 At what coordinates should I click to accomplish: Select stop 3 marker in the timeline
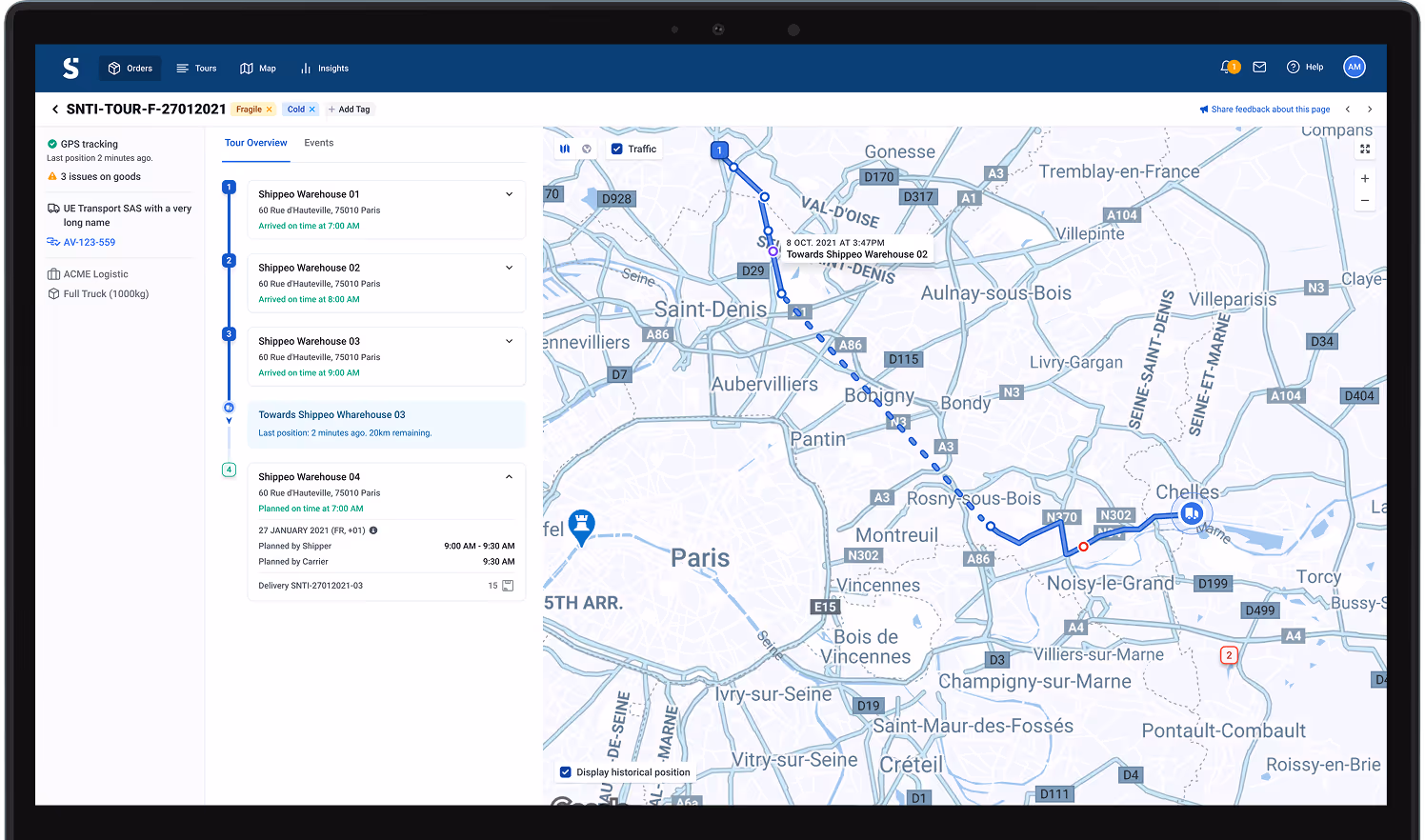[229, 333]
